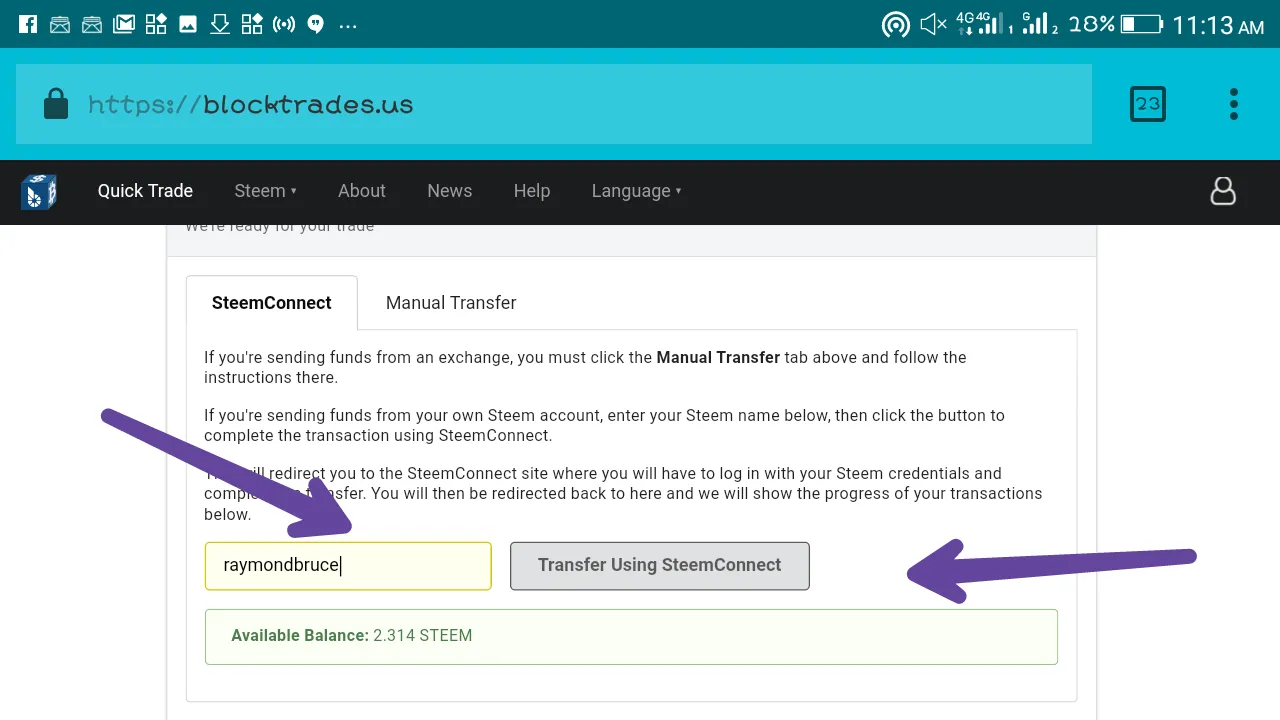Screen dimensions: 1280x720
Task: Select the SteemConnect tab
Action: pos(272,302)
